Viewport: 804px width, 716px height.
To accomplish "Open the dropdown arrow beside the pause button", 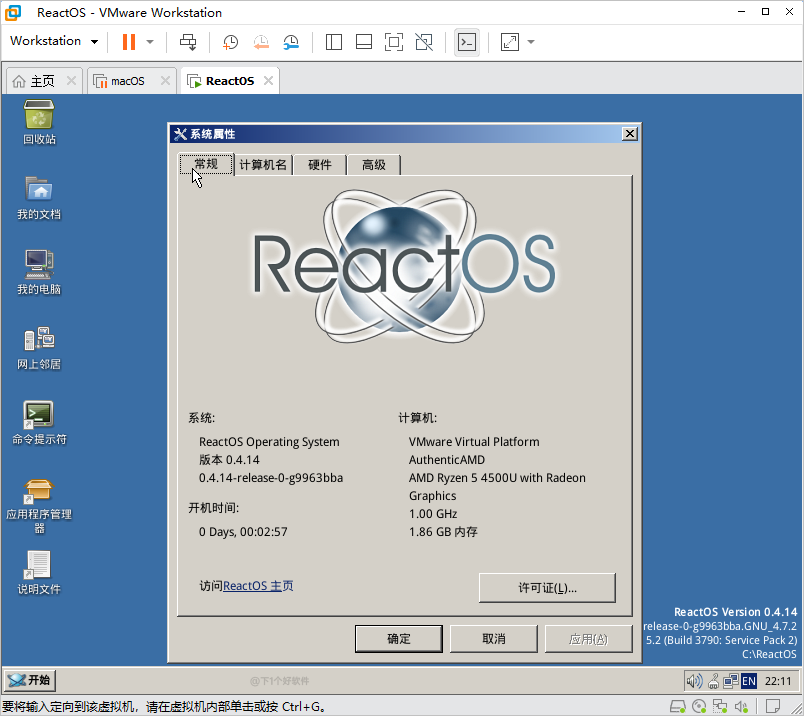I will pyautogui.click(x=150, y=42).
